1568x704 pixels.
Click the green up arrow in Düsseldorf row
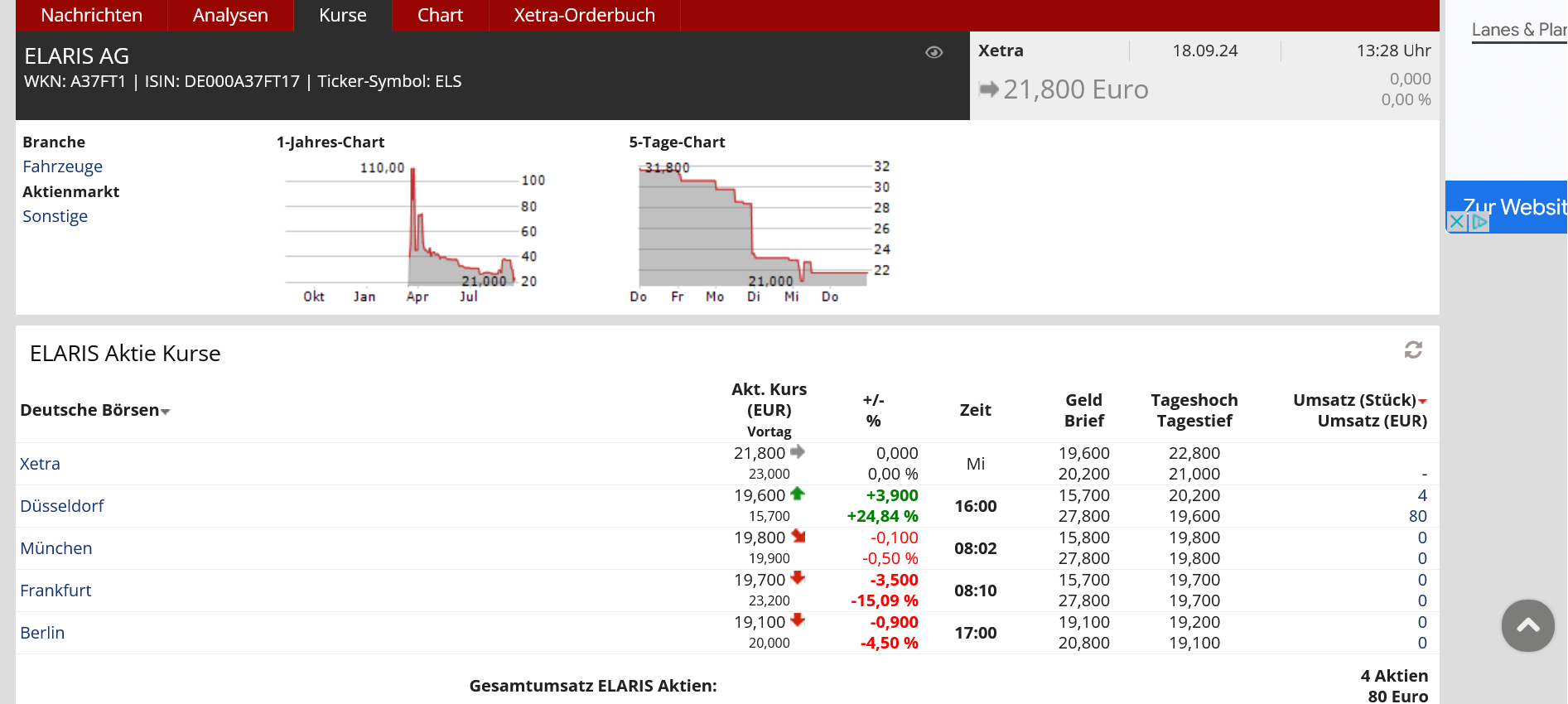click(x=798, y=494)
